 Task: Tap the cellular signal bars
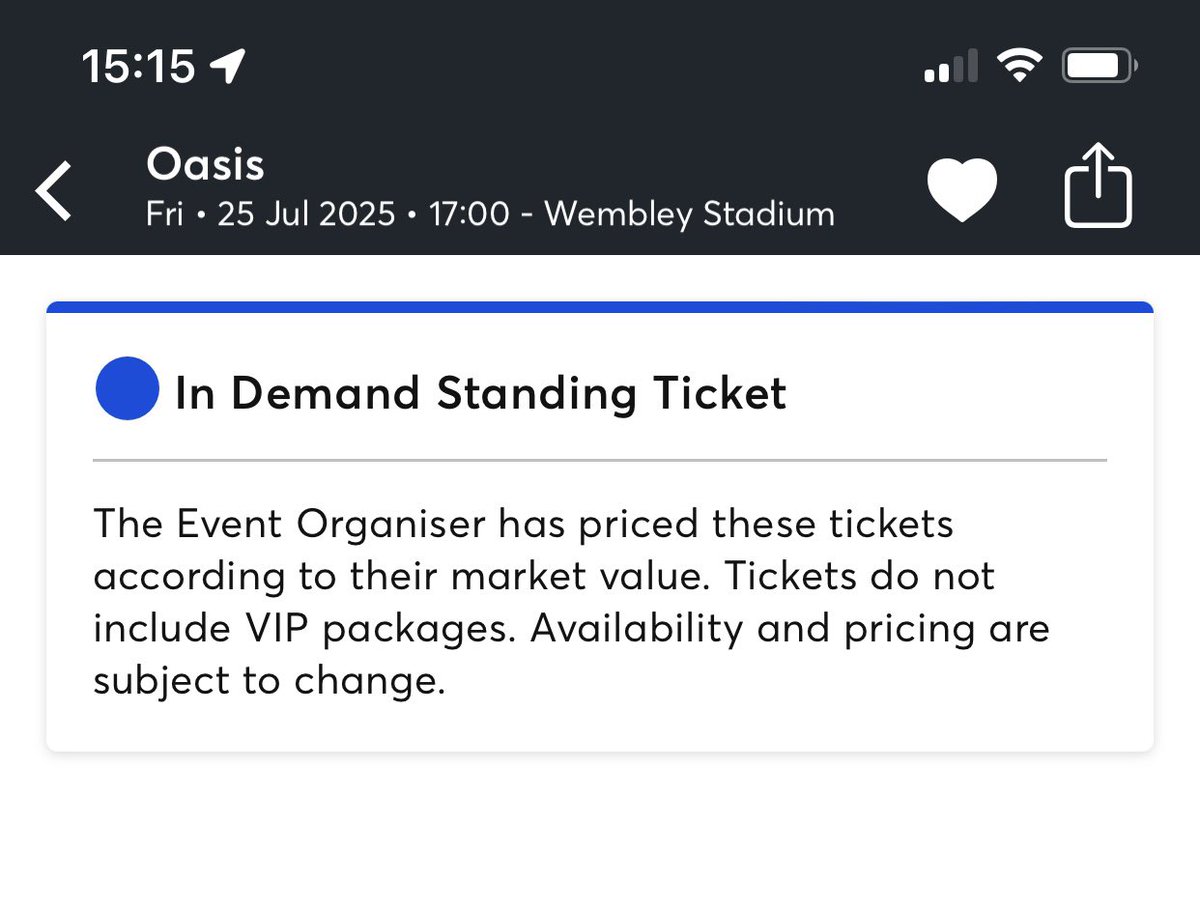coord(951,67)
